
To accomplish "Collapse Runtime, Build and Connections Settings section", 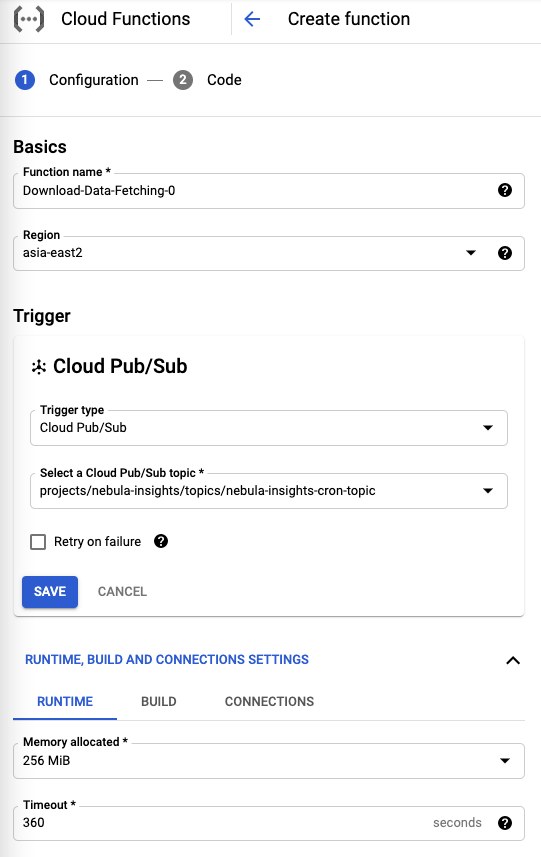I will coord(513,660).
